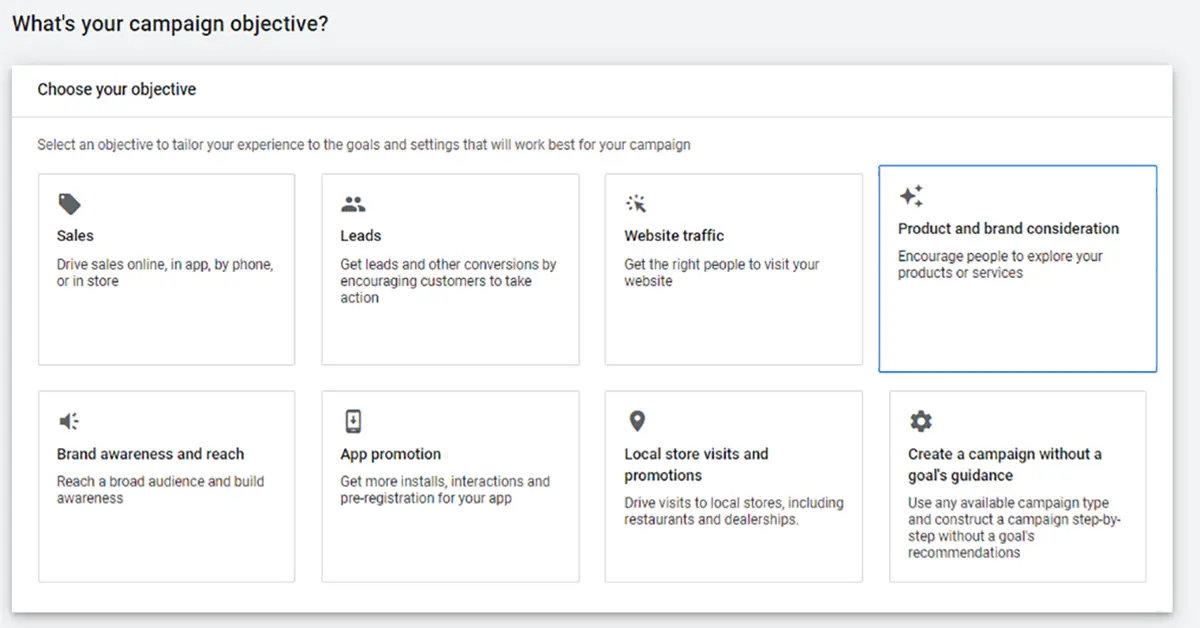The image size is (1200, 628).
Task: Click the App promotion phone download icon
Action: [352, 421]
